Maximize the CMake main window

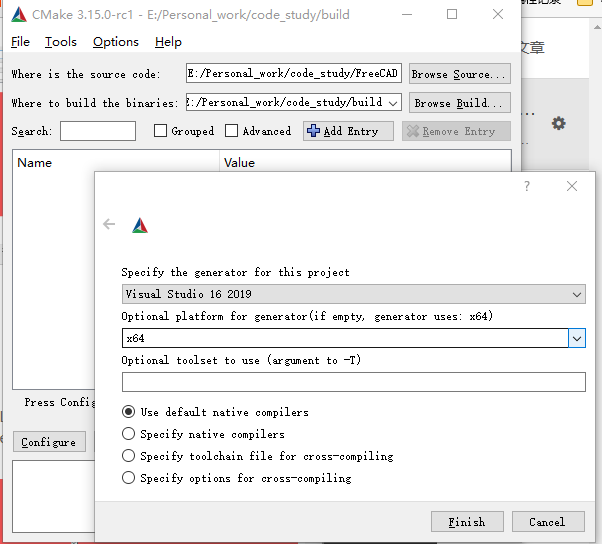pos(452,15)
